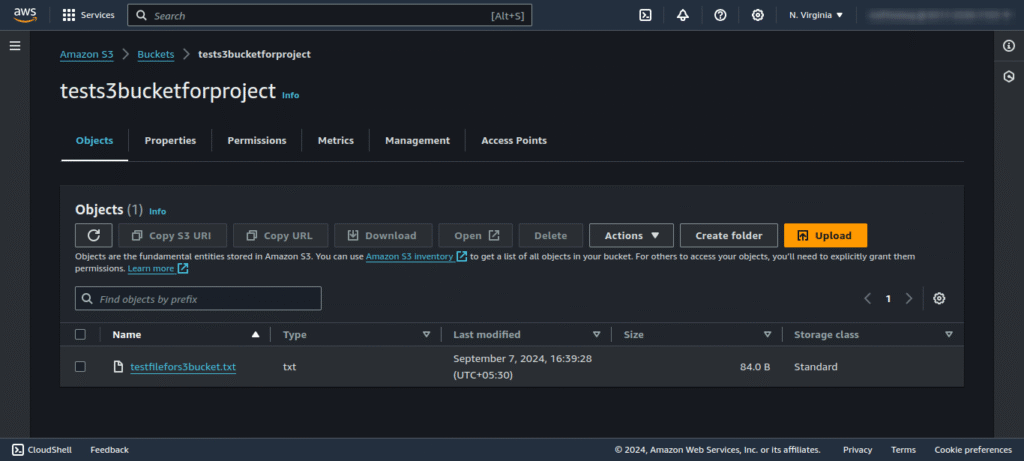This screenshot has height=461, width=1024.
Task: Open table preferences gear icon
Action: tap(939, 298)
